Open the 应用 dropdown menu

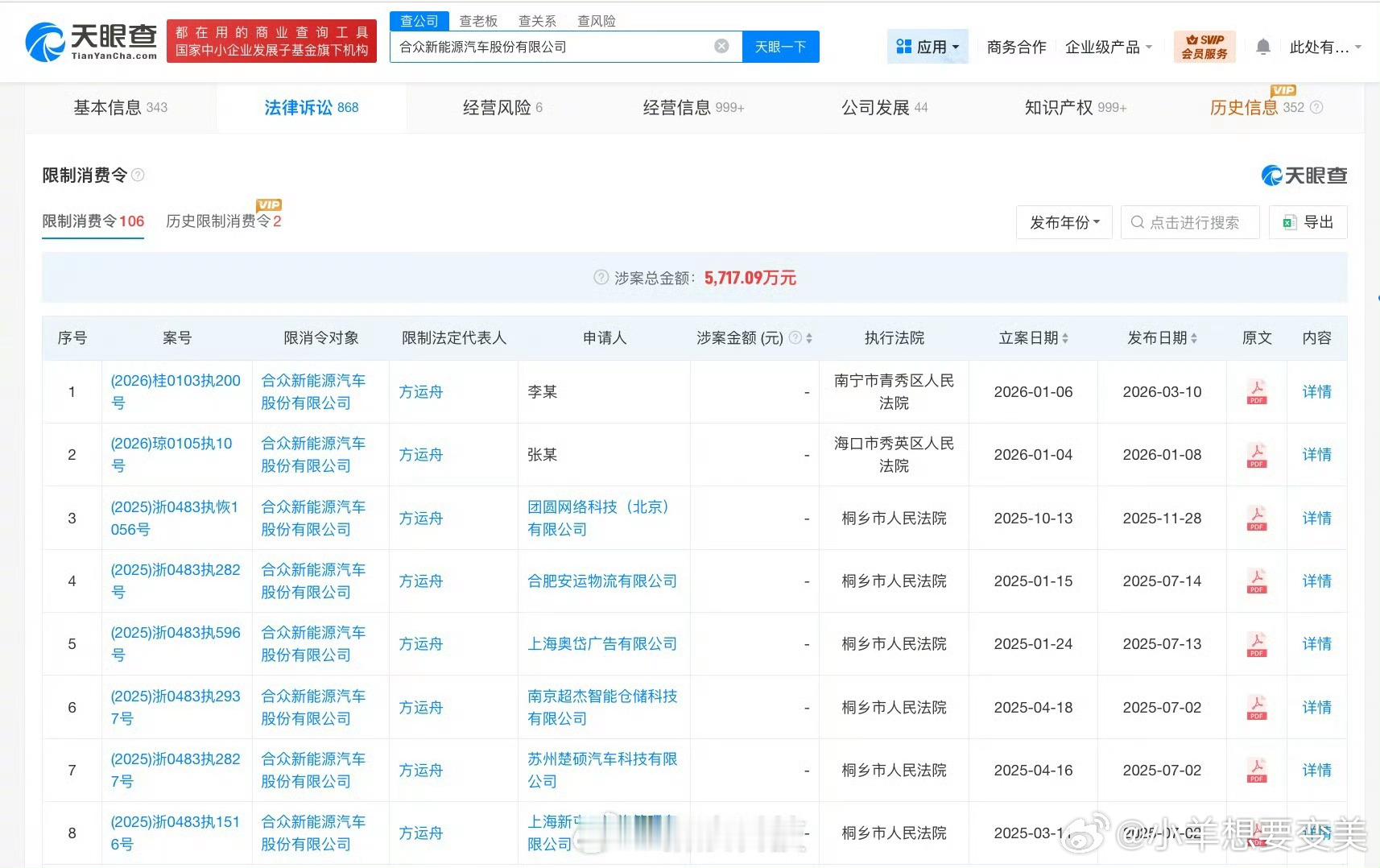[928, 47]
